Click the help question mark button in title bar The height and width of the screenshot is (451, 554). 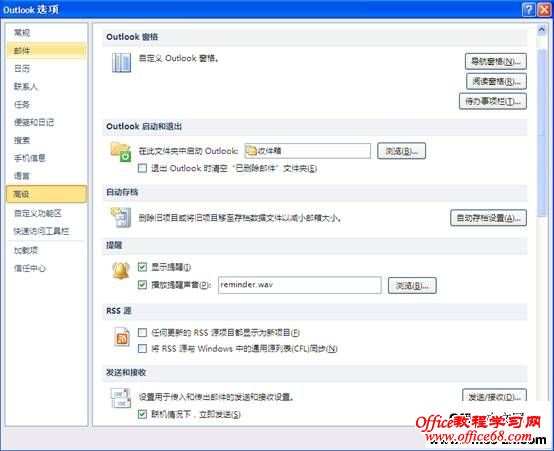pyautogui.click(x=529, y=10)
